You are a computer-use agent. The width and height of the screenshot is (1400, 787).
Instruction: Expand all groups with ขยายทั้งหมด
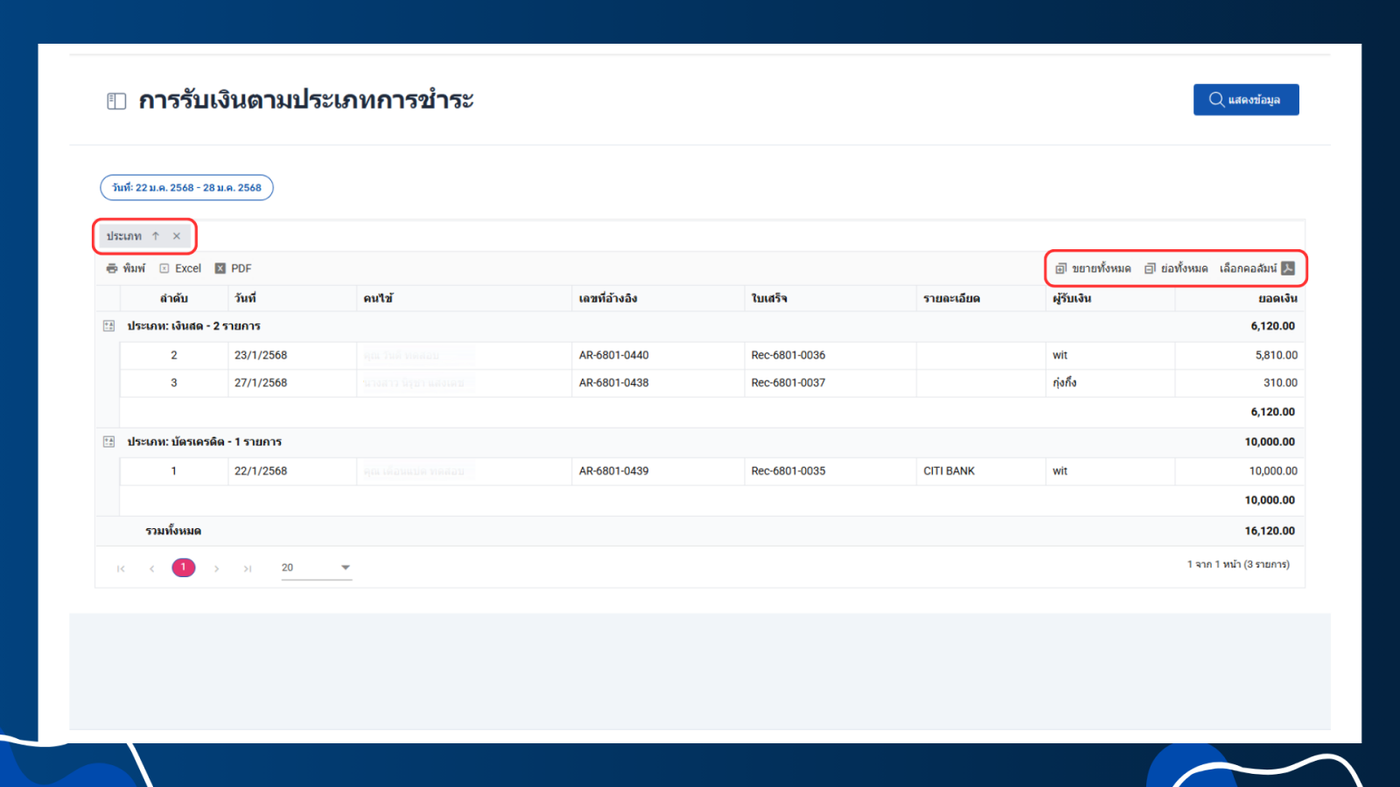point(1093,268)
